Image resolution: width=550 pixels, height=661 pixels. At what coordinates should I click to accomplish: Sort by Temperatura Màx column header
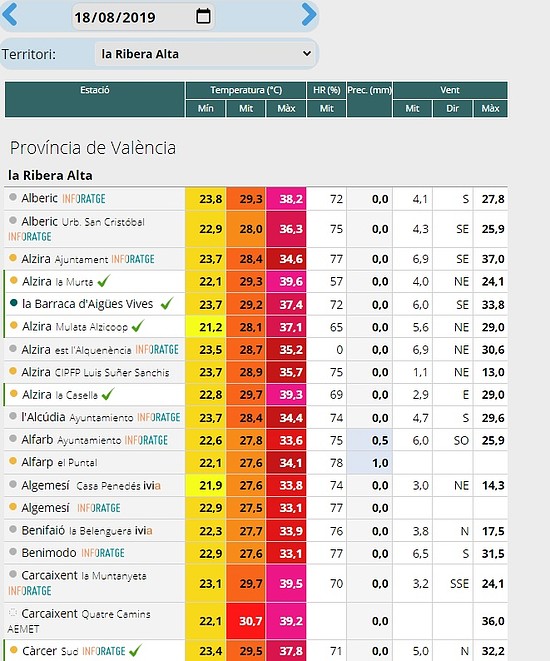pyautogui.click(x=286, y=109)
